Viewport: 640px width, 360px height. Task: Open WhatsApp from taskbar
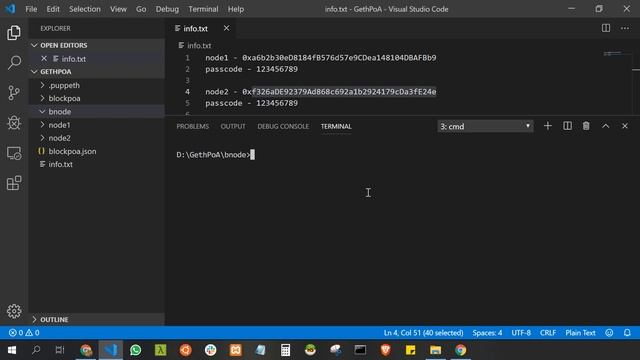[136, 350]
